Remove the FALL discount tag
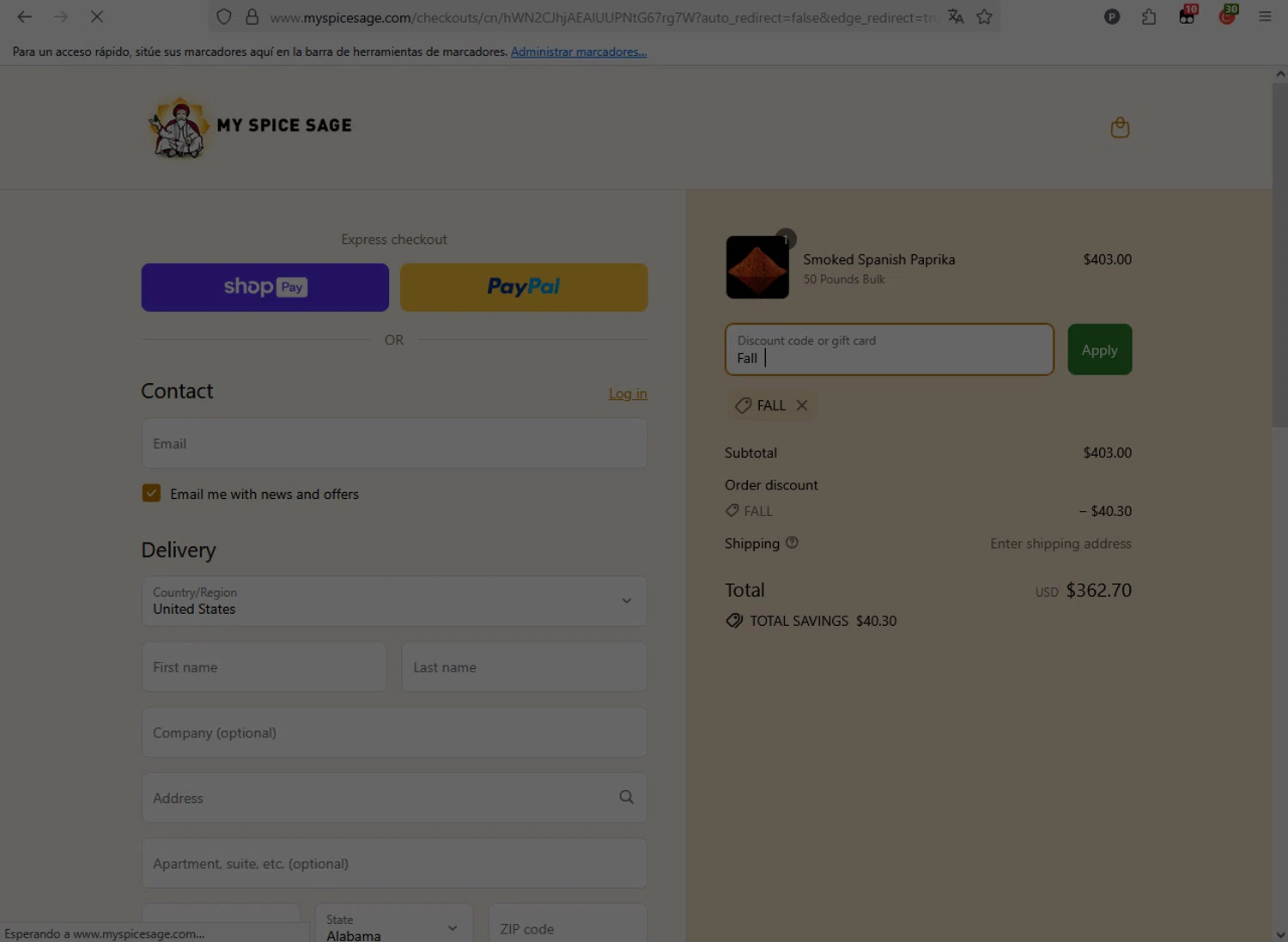 pos(801,405)
